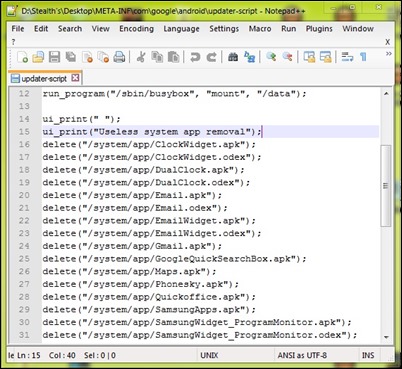
Task: Open a file using the folder icon
Action: coord(38,57)
